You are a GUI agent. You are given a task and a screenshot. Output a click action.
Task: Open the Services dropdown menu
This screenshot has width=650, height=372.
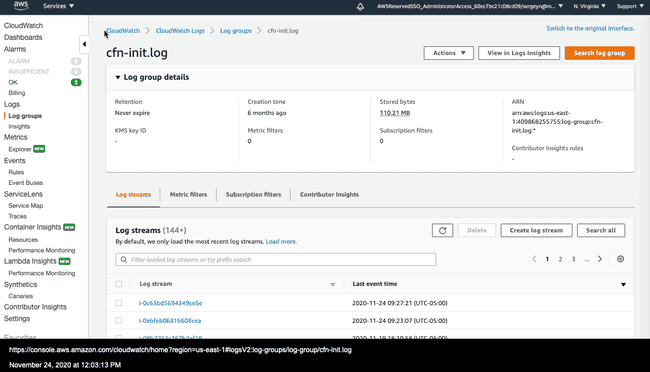pyautogui.click(x=58, y=6)
